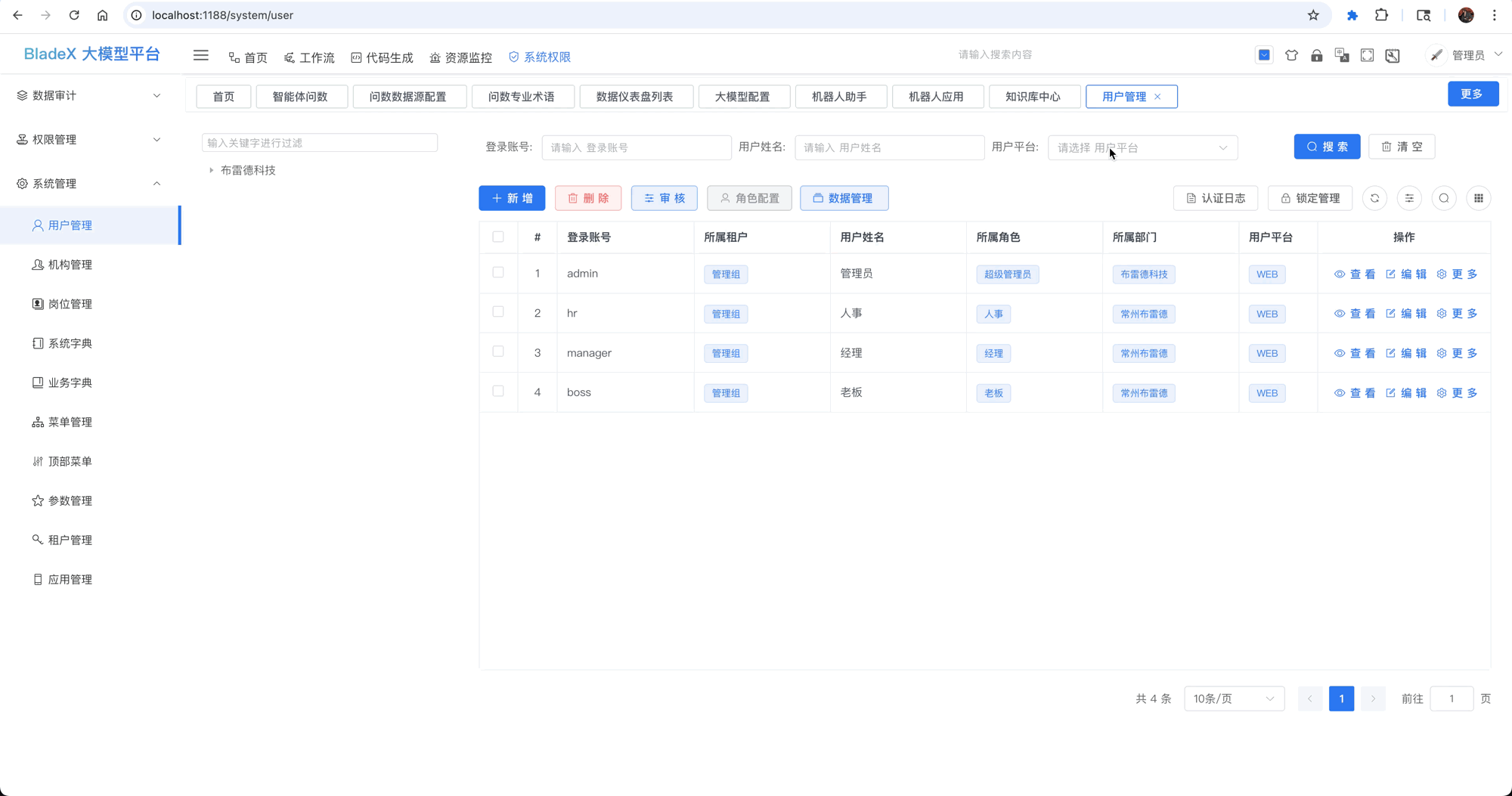The width and height of the screenshot is (1512, 796).
Task: Toggle the sidebar with the hamburger icon
Action: pyautogui.click(x=200, y=55)
